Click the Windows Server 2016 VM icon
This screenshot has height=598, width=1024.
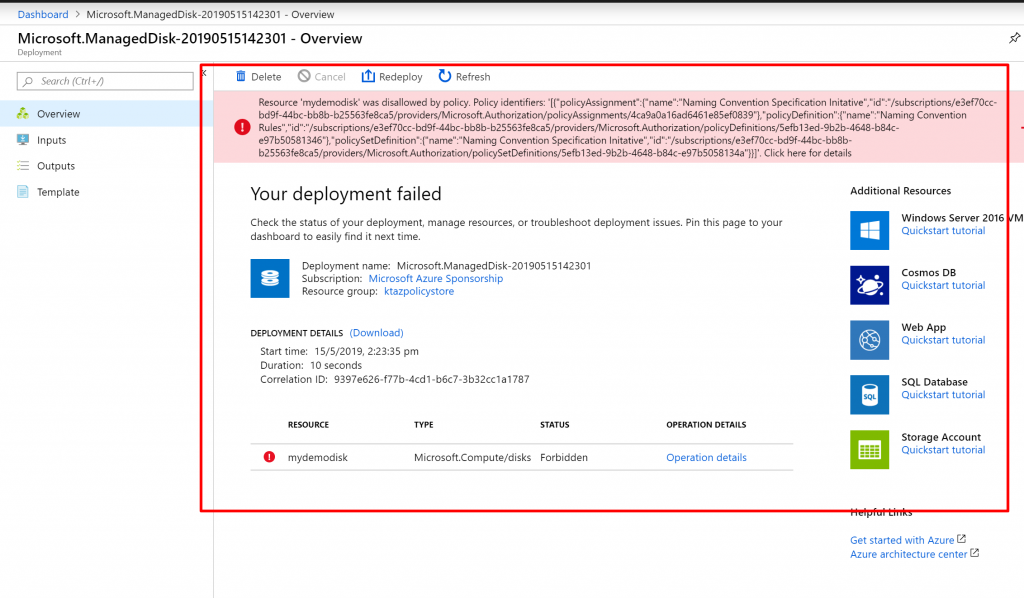(869, 230)
